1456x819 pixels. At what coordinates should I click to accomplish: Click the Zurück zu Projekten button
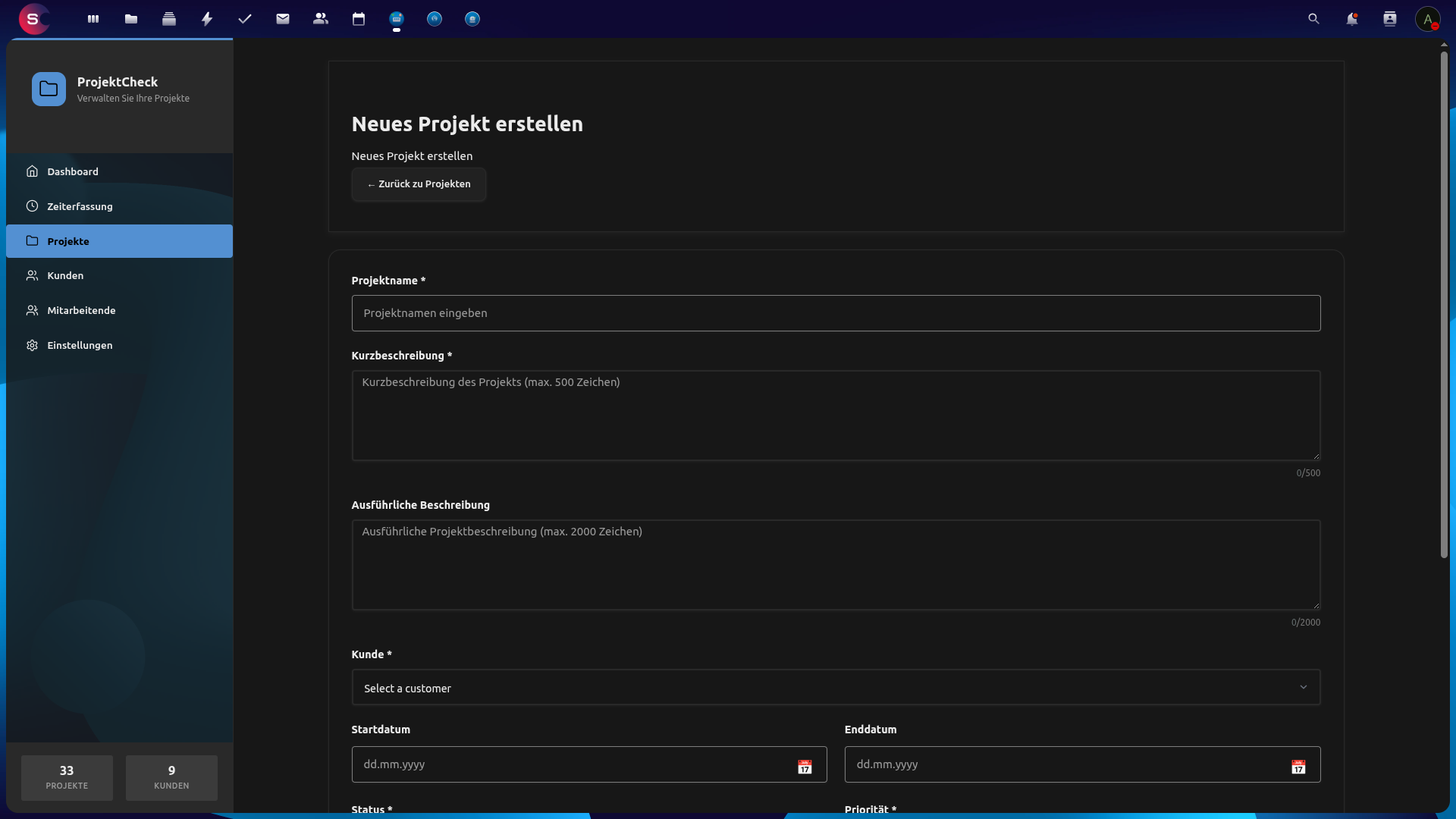pos(418,184)
